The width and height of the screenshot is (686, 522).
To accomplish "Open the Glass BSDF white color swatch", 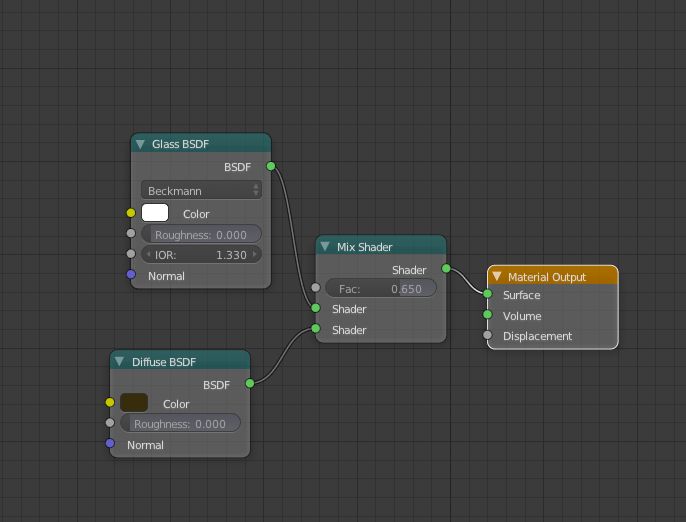I will click(x=155, y=213).
